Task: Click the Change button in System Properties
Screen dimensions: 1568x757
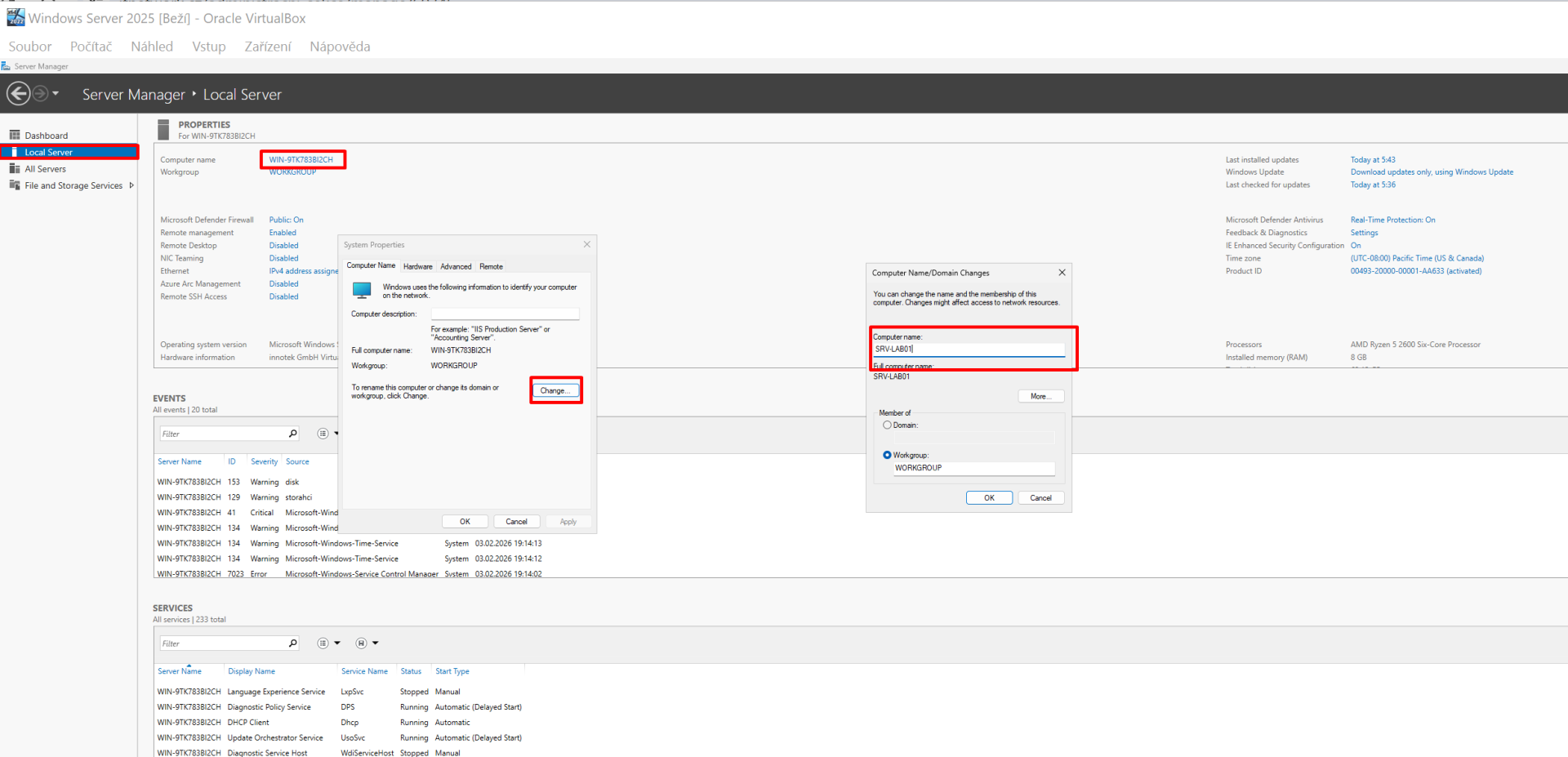Action: point(555,390)
